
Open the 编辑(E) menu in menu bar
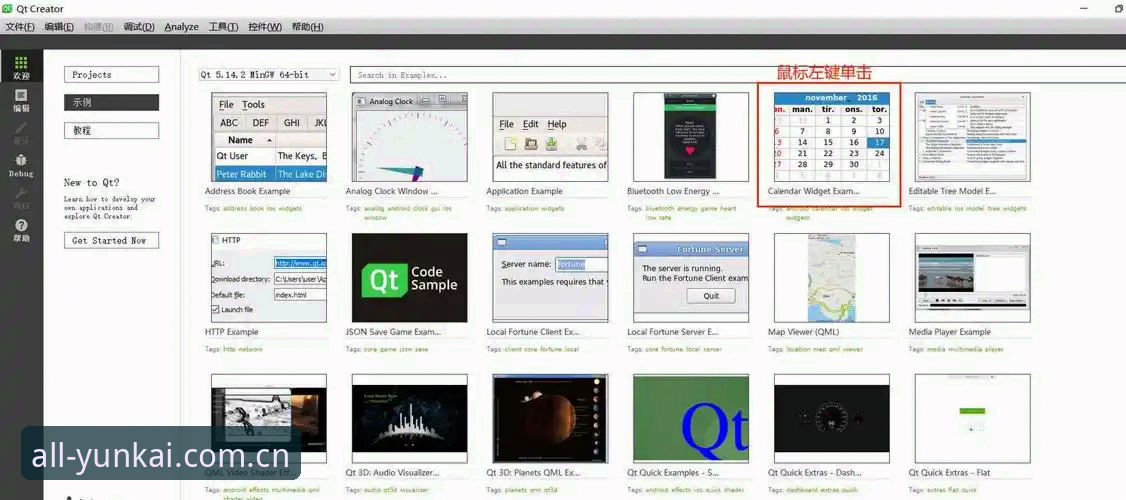click(x=59, y=27)
